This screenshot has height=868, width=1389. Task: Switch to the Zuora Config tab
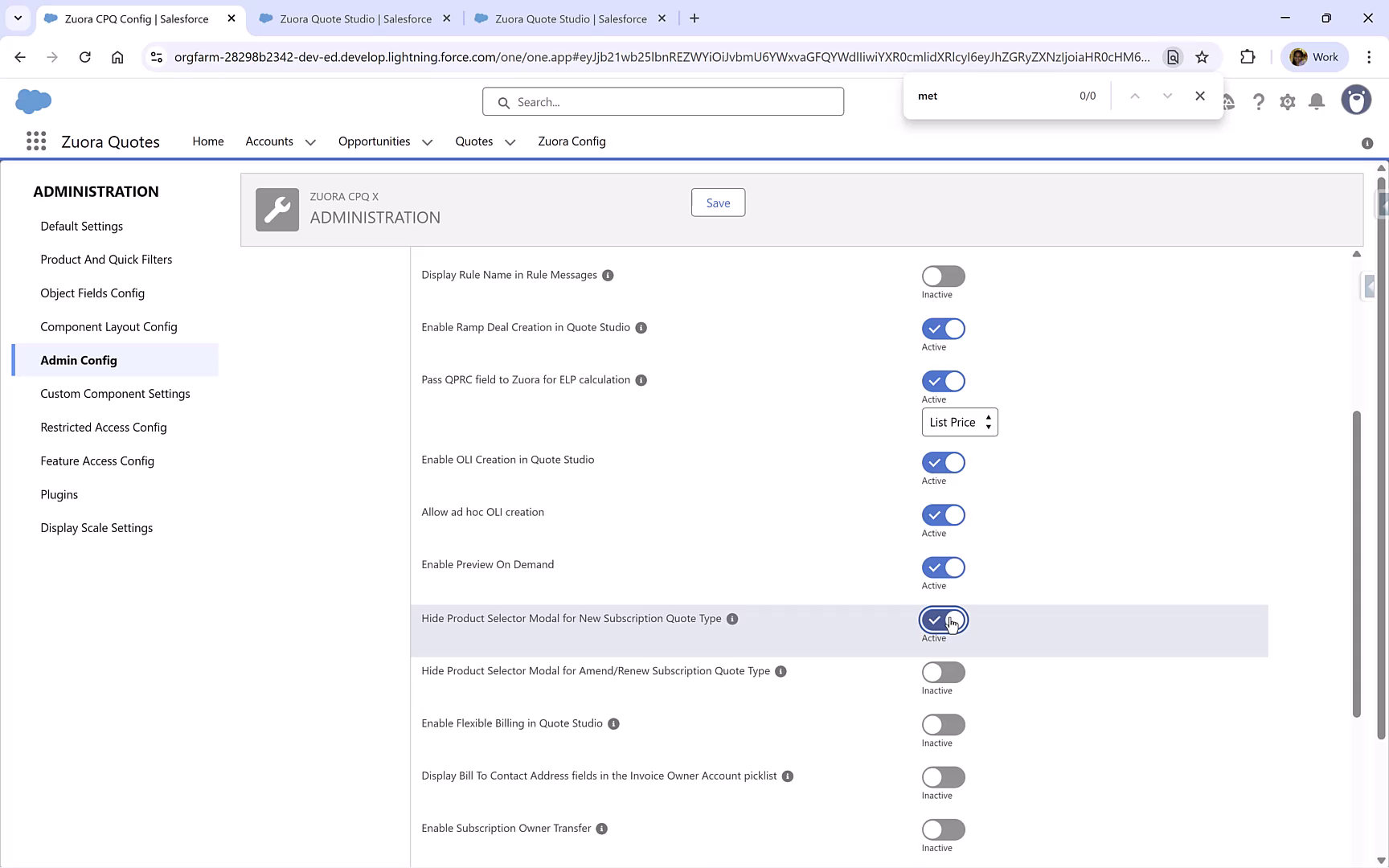[x=572, y=141]
